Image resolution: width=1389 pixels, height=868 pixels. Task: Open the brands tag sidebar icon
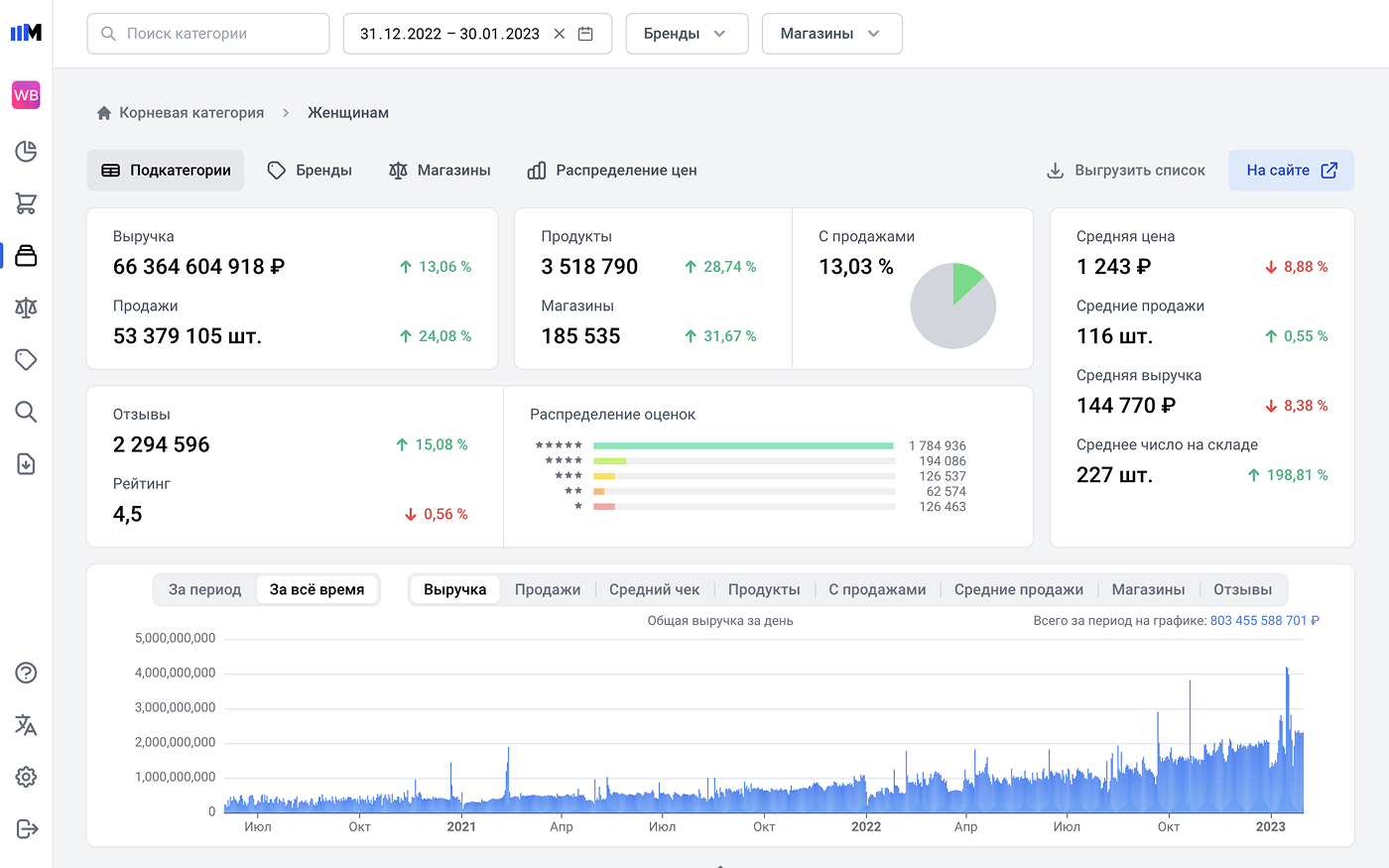pos(26,359)
